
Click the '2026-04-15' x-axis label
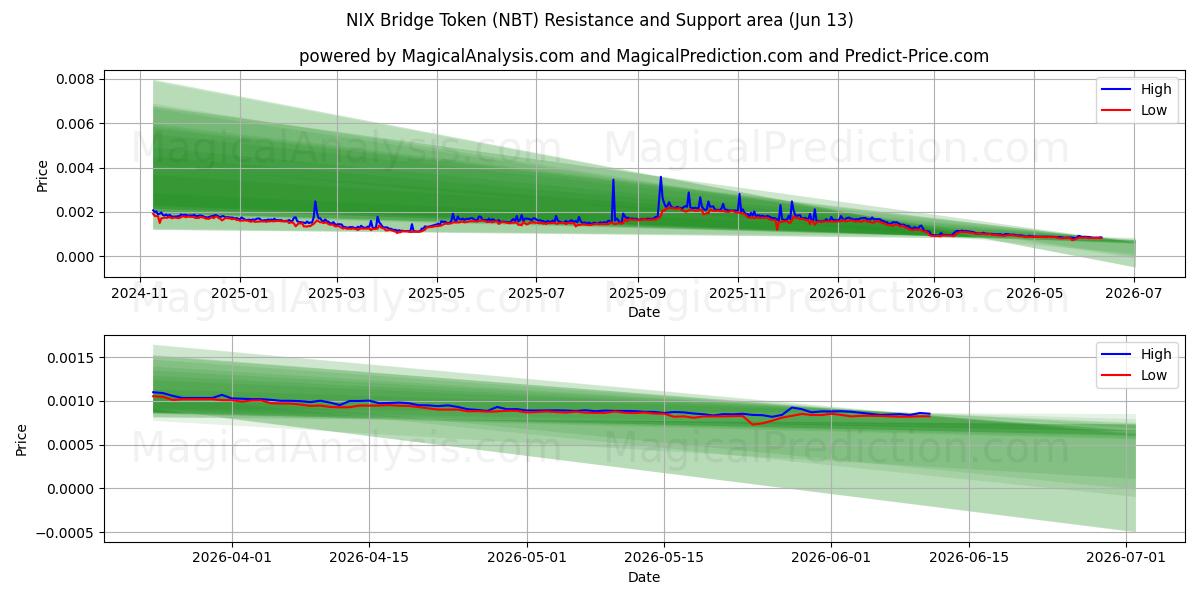369,559
